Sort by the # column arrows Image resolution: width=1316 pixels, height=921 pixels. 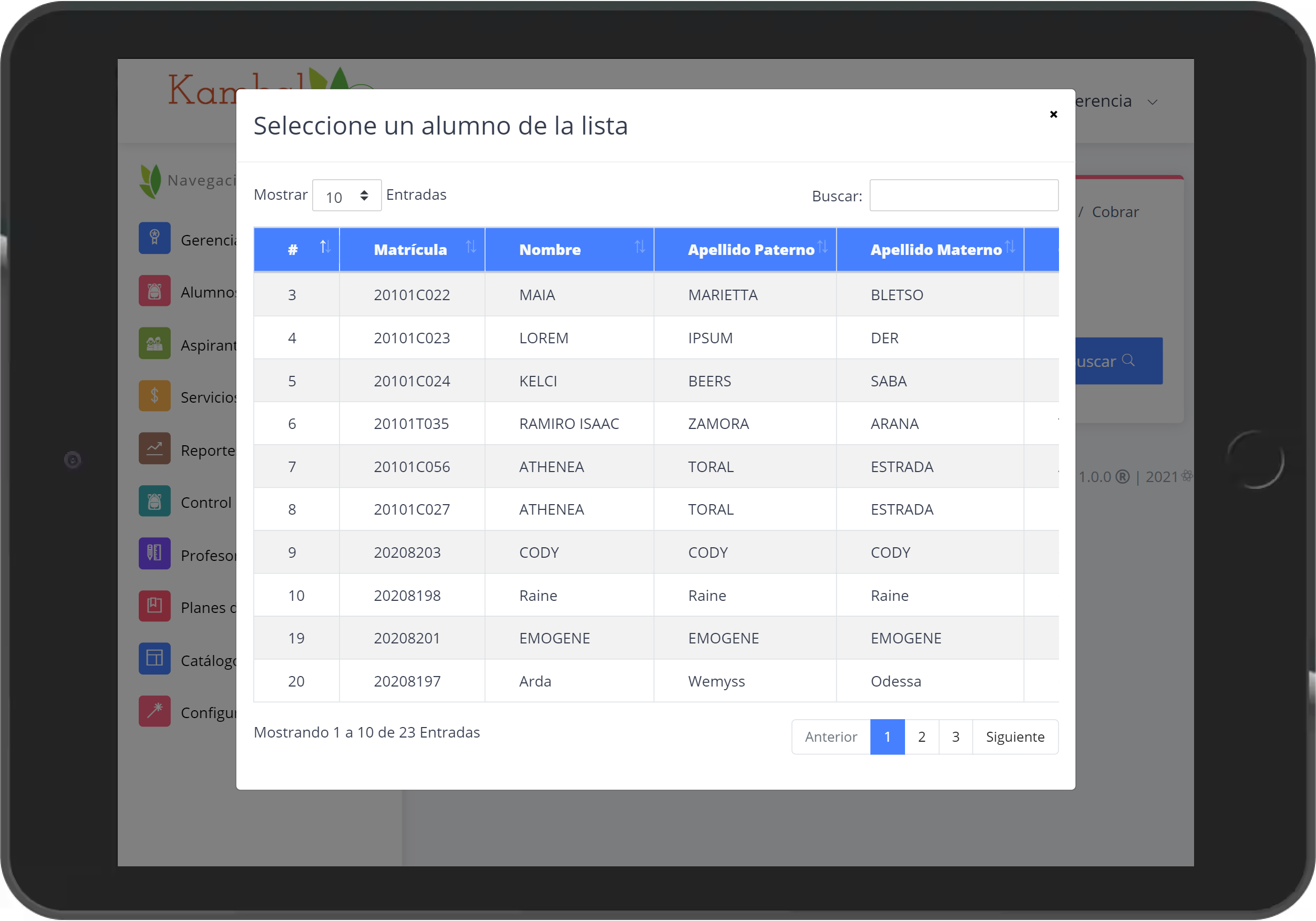pyautogui.click(x=325, y=247)
